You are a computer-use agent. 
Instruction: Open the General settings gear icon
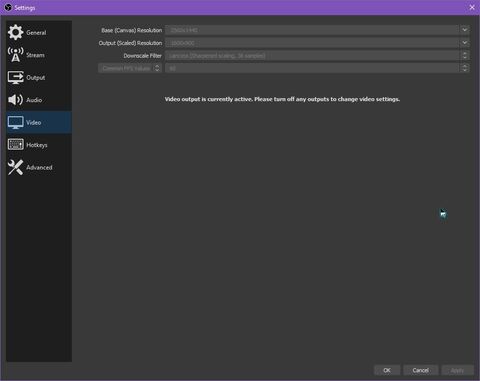[15, 32]
